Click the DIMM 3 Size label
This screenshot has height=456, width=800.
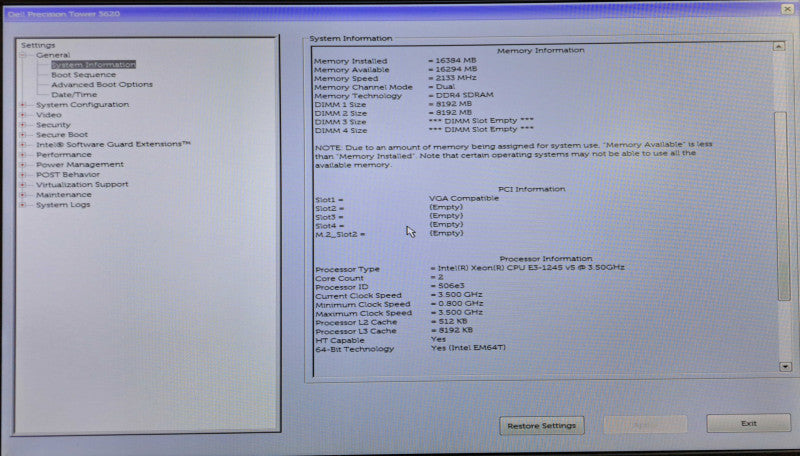point(340,122)
